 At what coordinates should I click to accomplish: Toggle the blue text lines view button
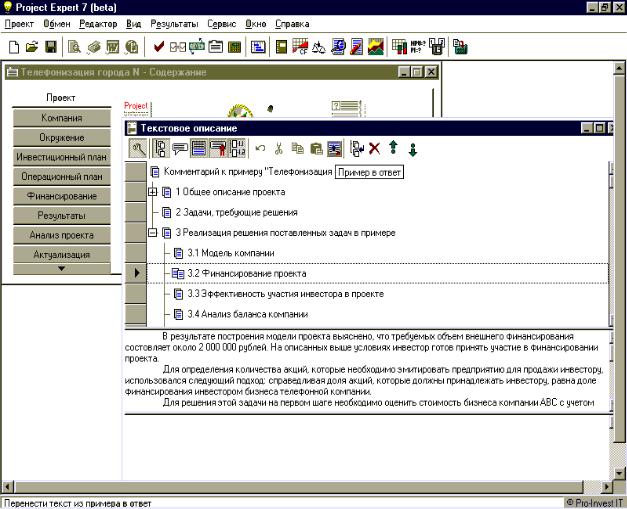point(199,149)
